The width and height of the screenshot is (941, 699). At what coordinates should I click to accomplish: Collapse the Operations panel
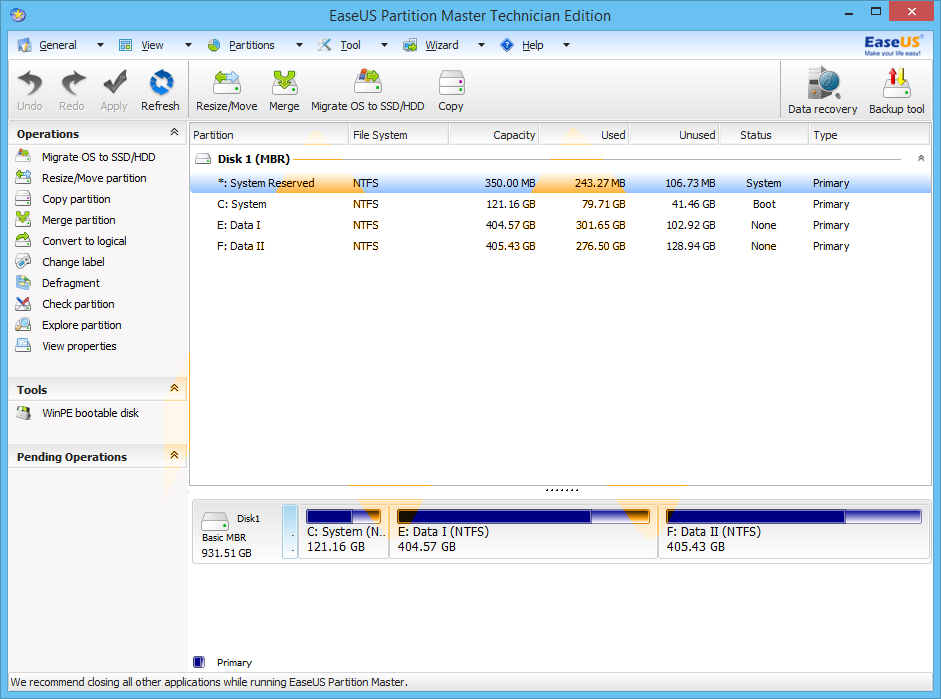click(x=174, y=132)
